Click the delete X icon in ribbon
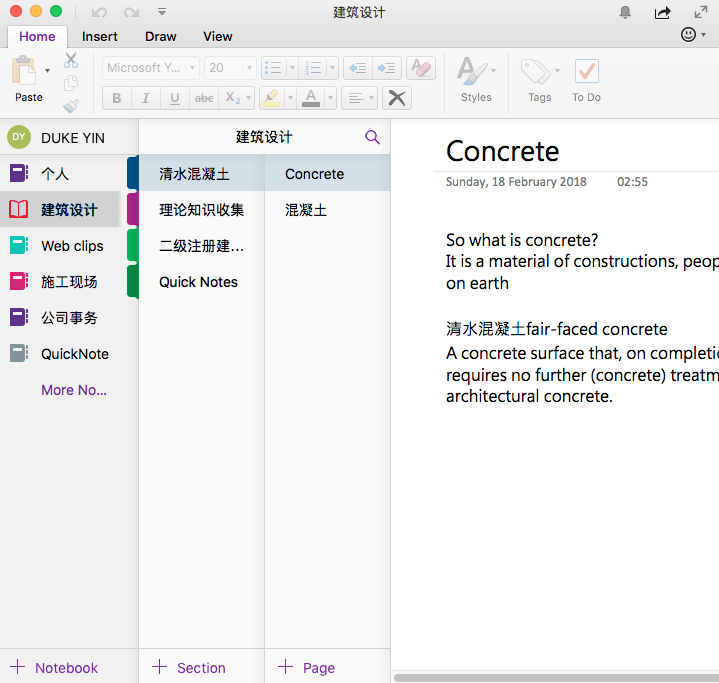Viewport: 719px width, 683px height. [x=397, y=98]
